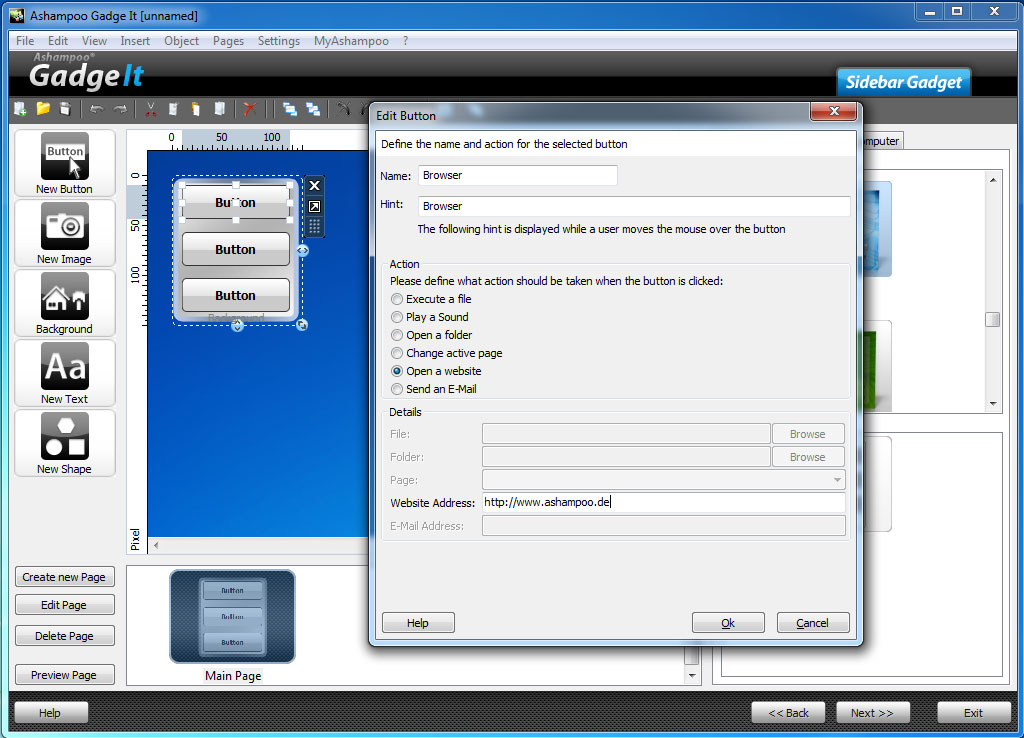Close the Edit Button dialog
Image resolution: width=1024 pixels, height=738 pixels.
pyautogui.click(x=833, y=112)
